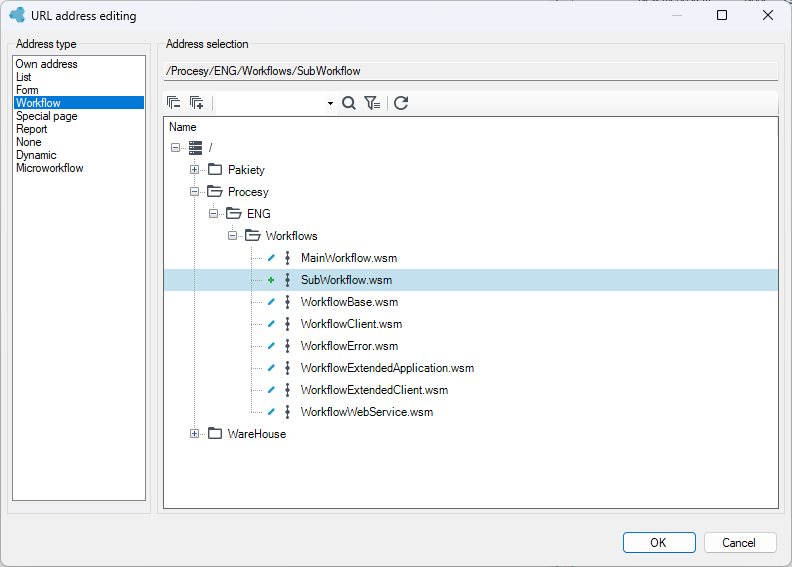
Task: Select WorkflowExtendedClient.wsm in the tree
Action: click(x=374, y=390)
